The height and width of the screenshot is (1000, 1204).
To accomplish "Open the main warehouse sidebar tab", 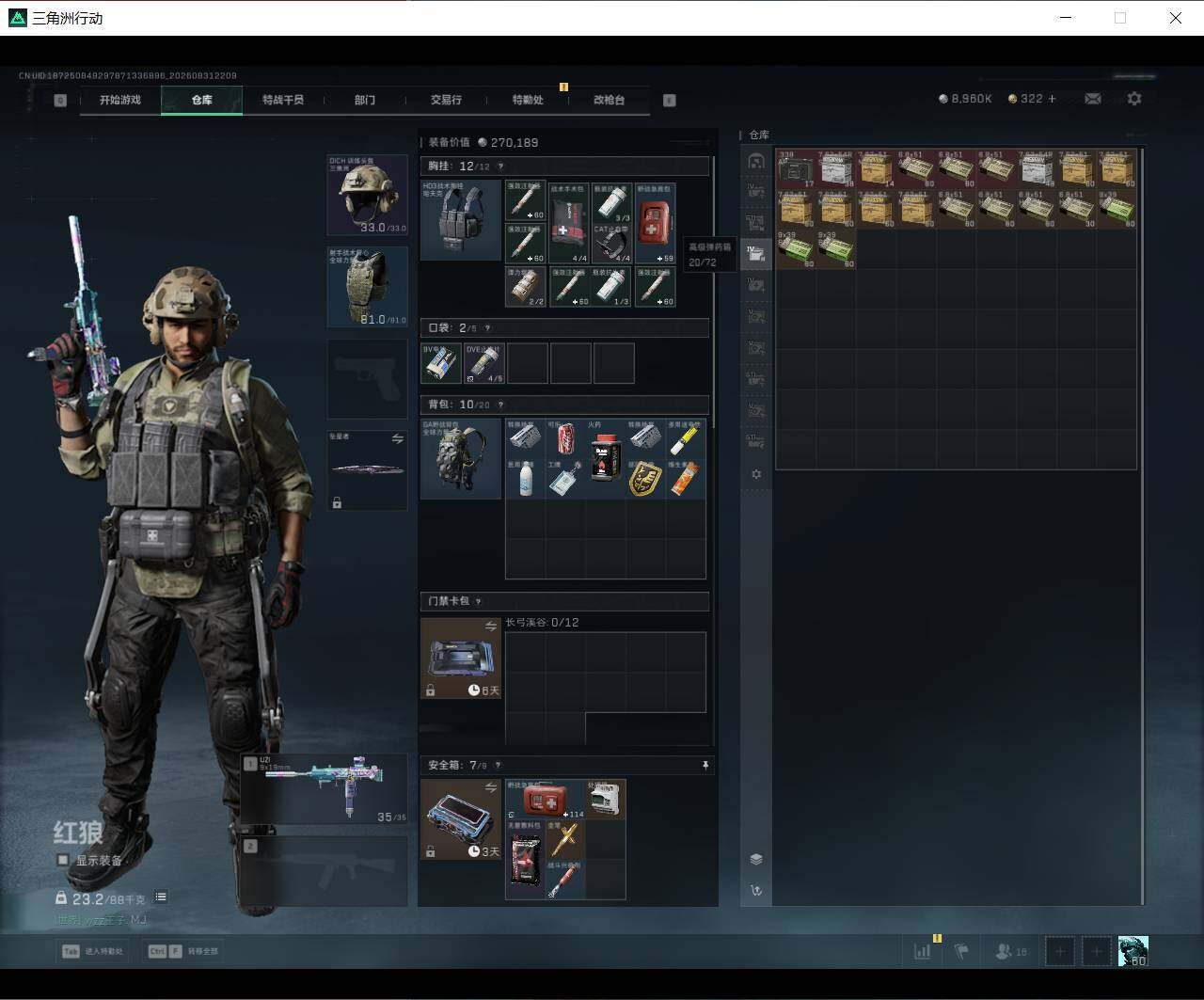I will (x=755, y=161).
